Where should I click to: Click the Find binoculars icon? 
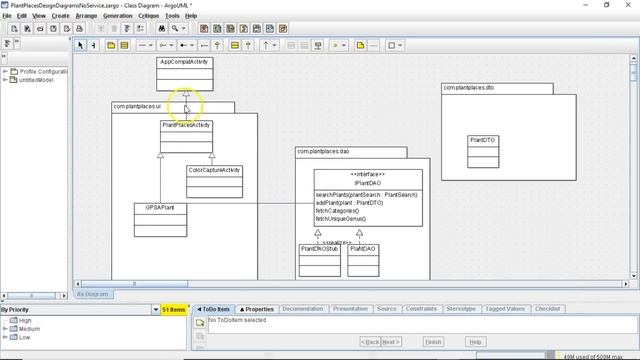pyautogui.click(x=162, y=29)
